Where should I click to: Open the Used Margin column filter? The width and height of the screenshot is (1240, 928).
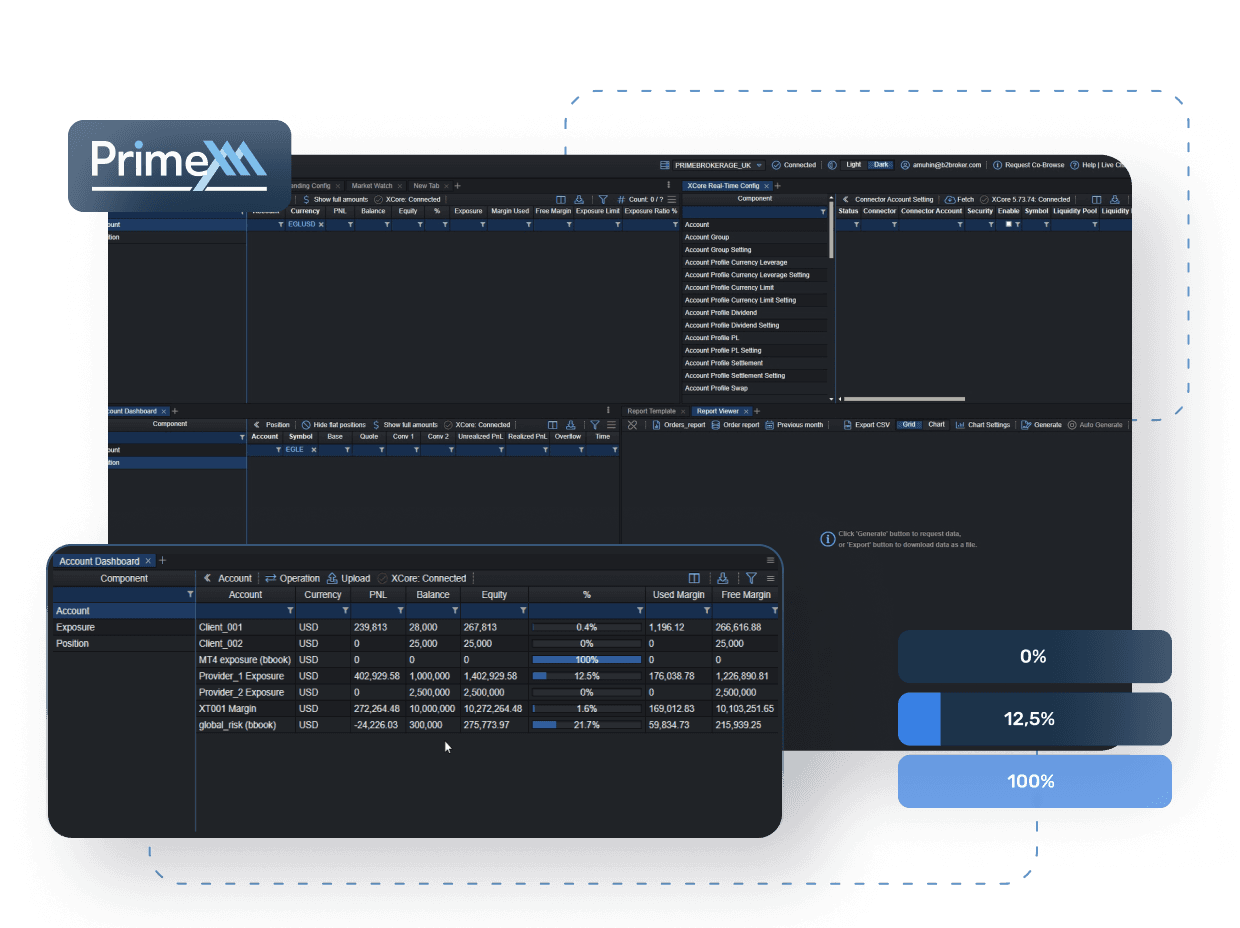(x=706, y=610)
